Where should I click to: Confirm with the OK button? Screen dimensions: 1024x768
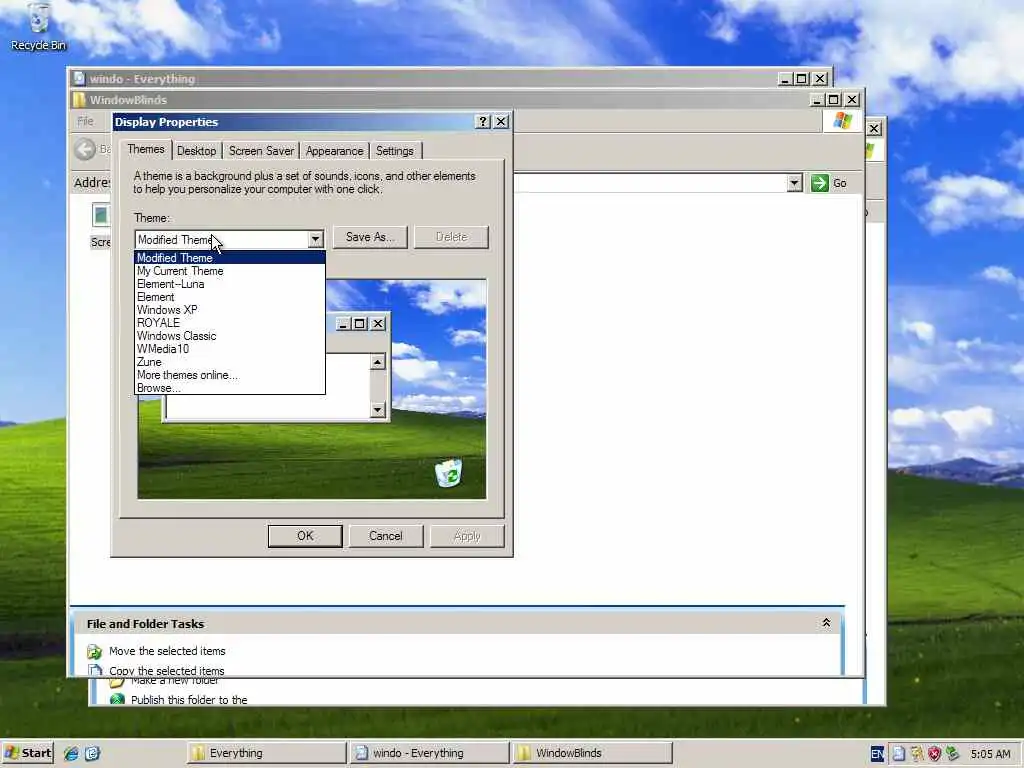point(305,536)
